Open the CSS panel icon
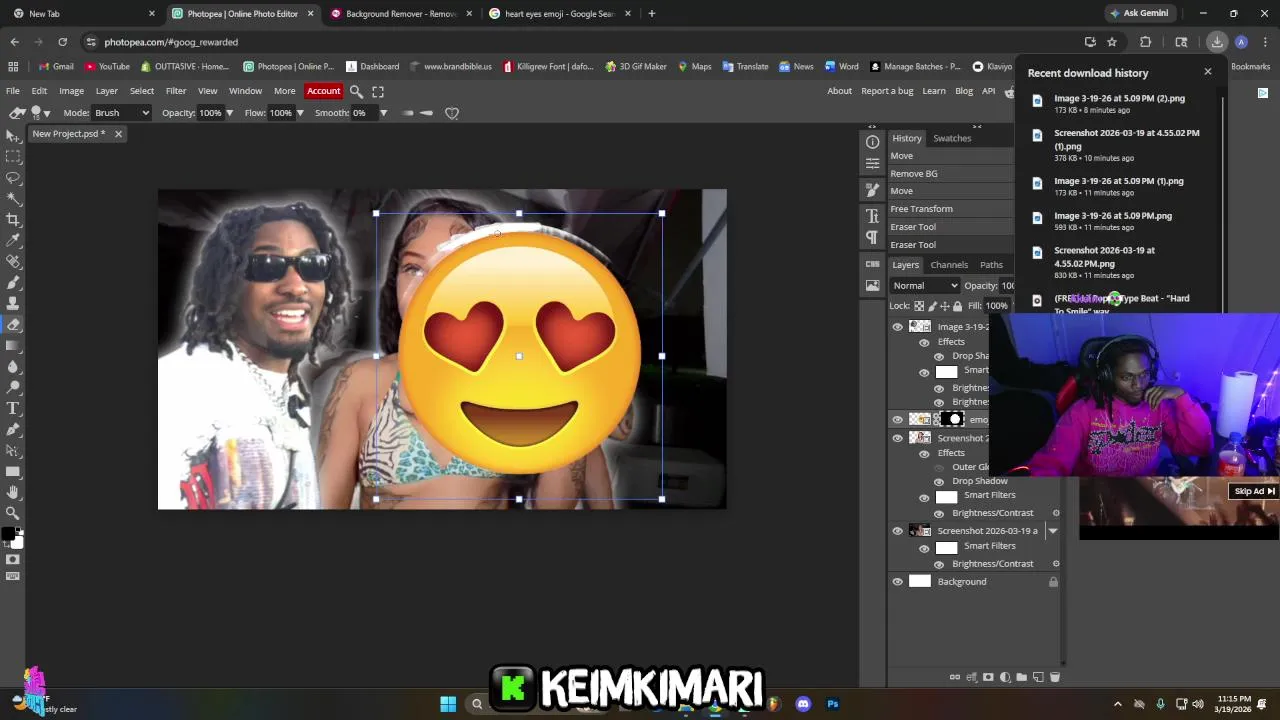The image size is (1280, 720). pyautogui.click(x=872, y=264)
